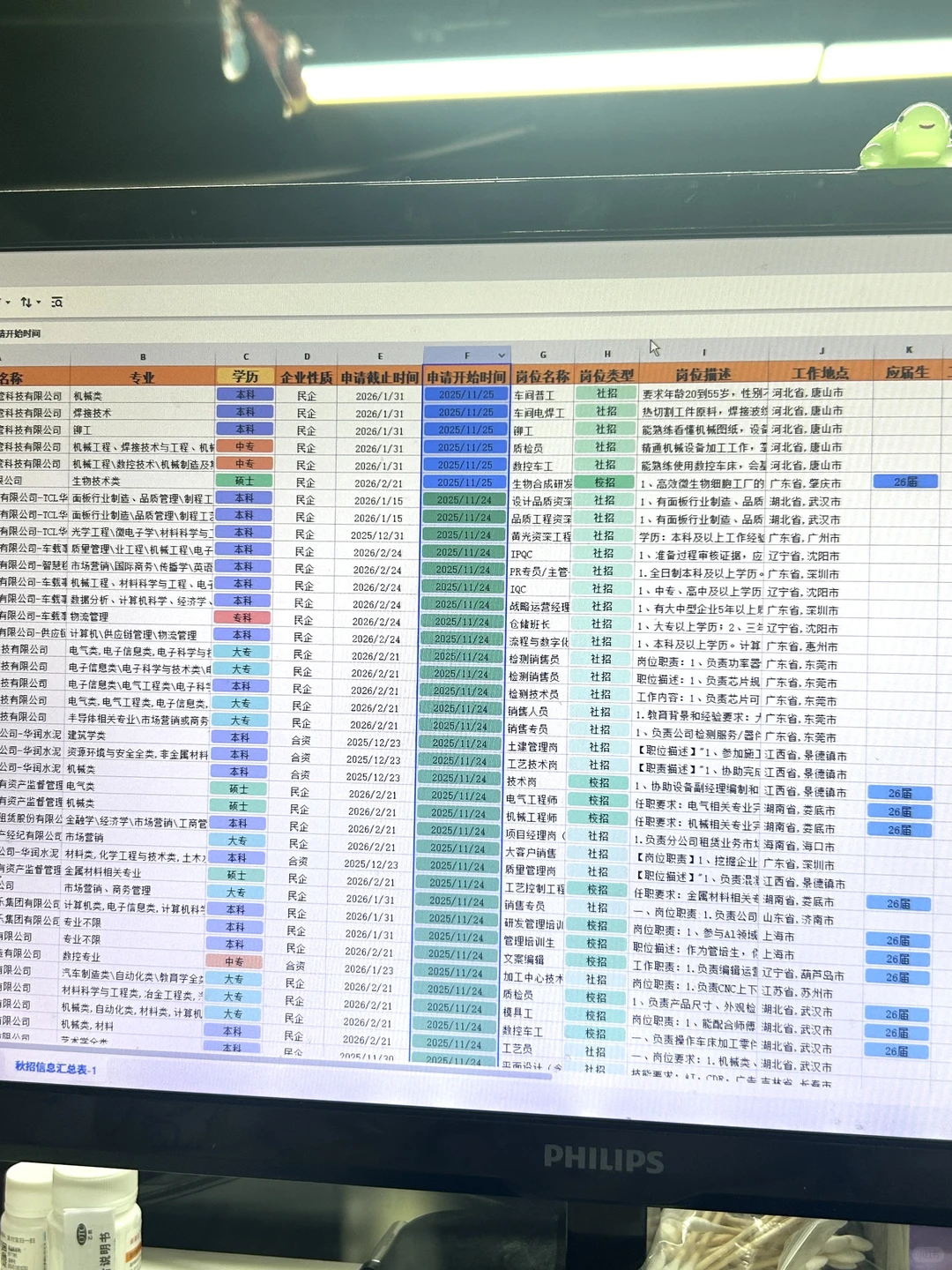
Task: Click the 学历 header cell
Action: pos(246,377)
